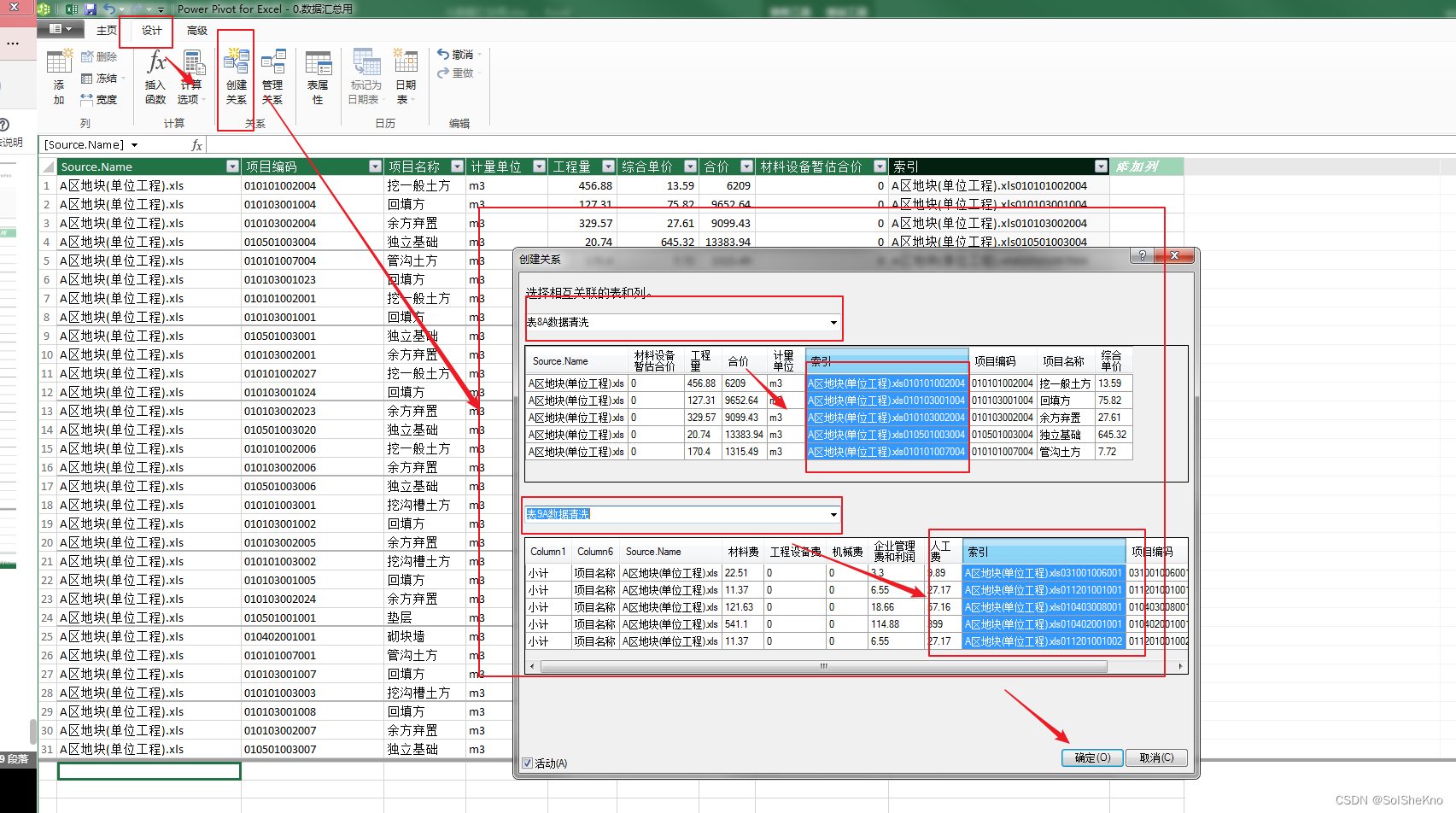Open the Source.Name column filter dropdown

232,167
